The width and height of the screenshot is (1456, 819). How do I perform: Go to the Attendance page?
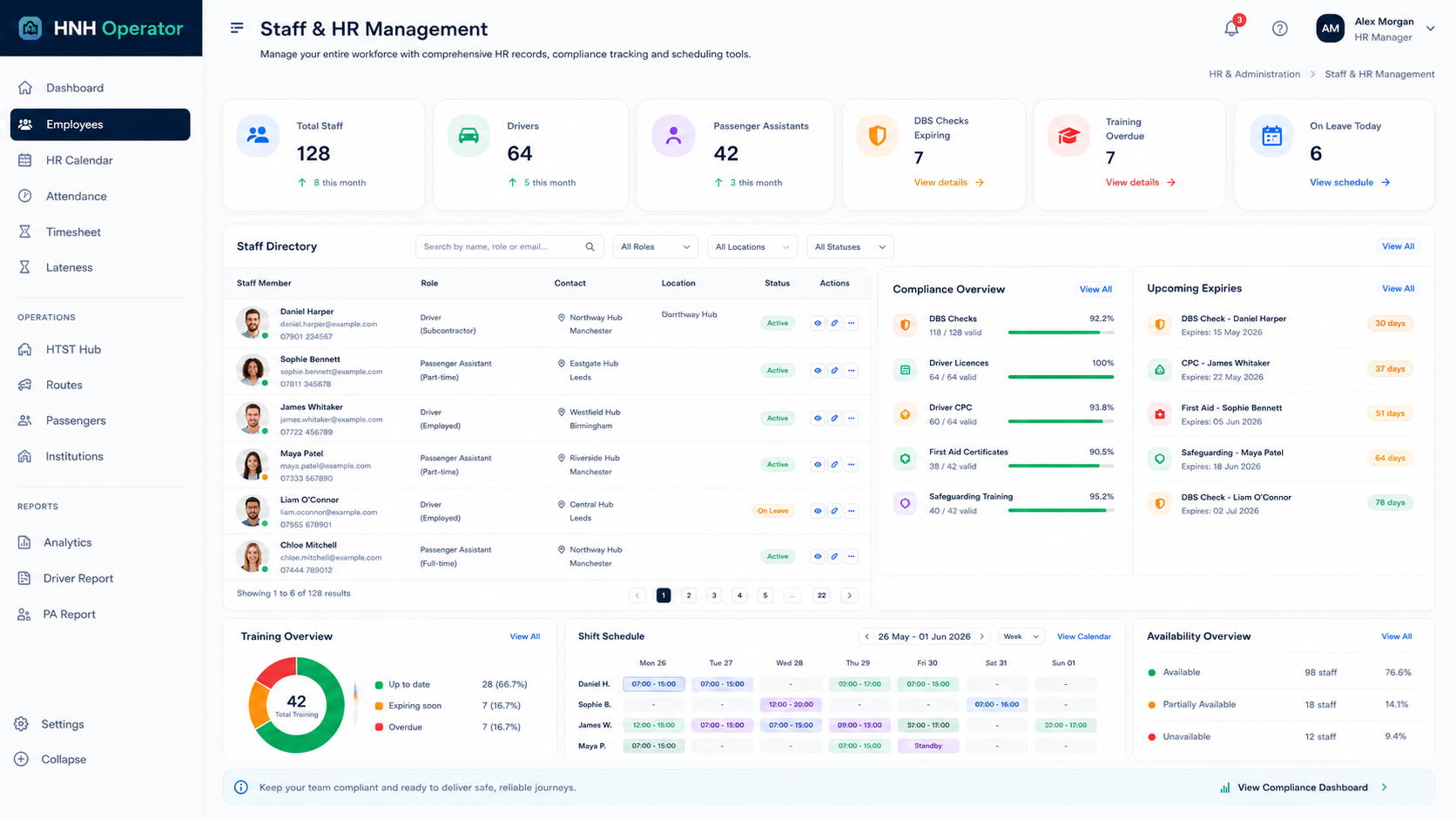(100, 196)
